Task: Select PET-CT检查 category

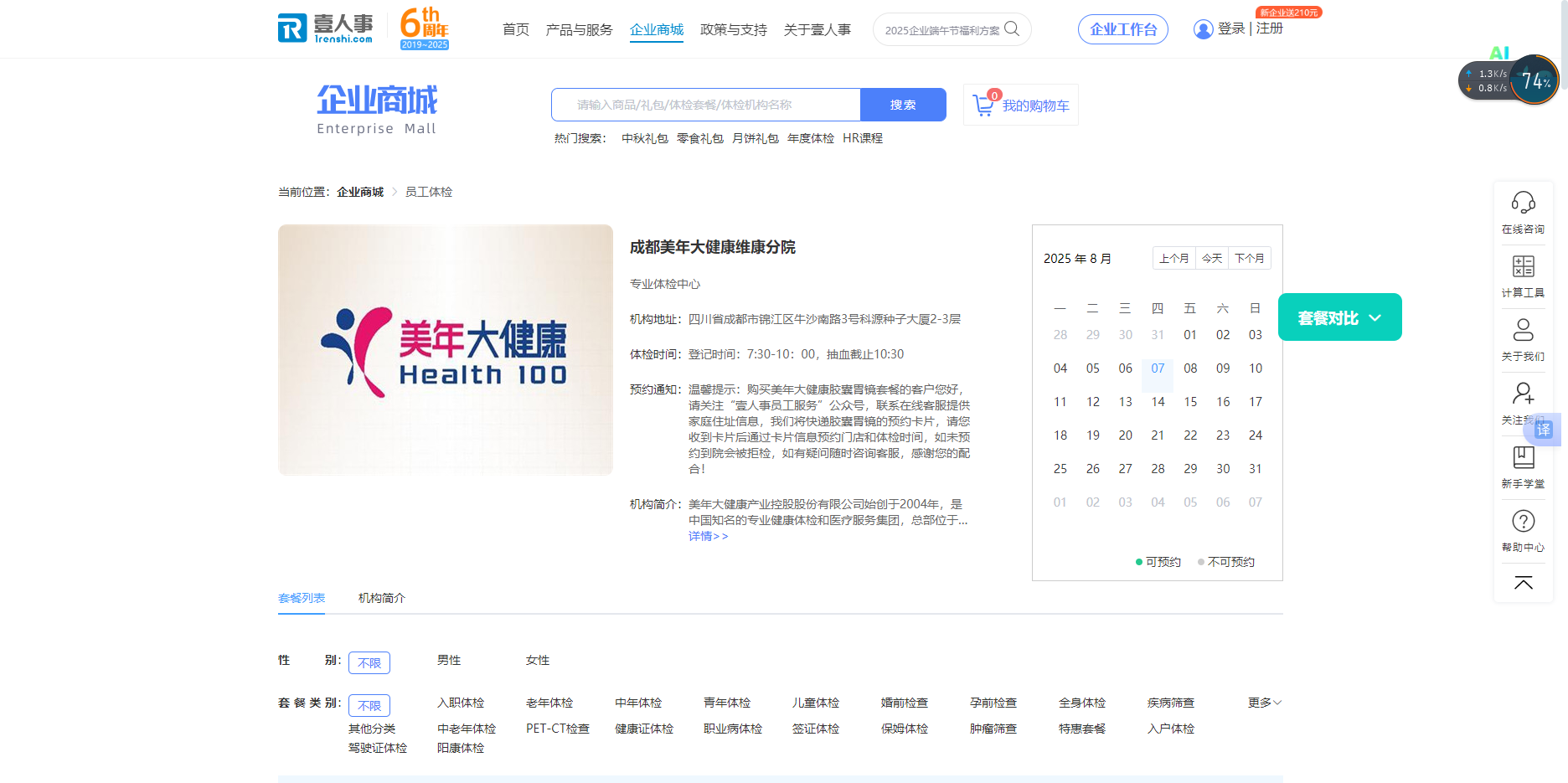Action: click(558, 729)
